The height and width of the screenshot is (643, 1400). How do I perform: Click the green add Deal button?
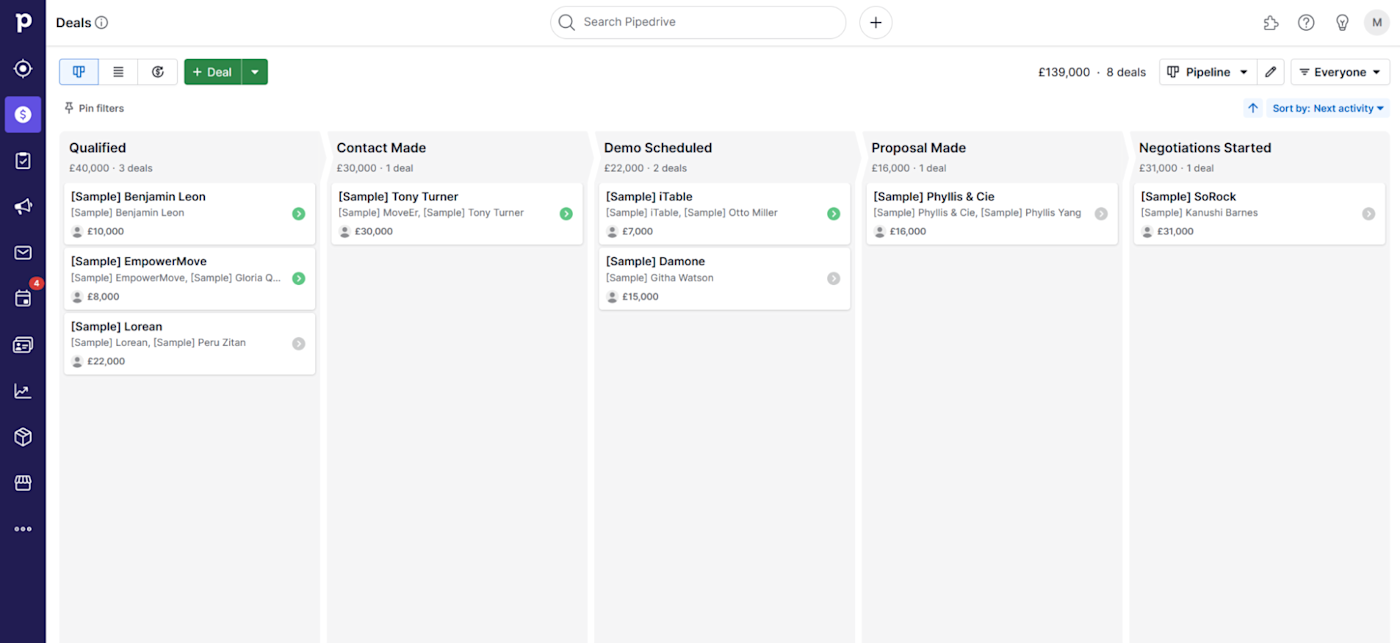click(x=213, y=72)
